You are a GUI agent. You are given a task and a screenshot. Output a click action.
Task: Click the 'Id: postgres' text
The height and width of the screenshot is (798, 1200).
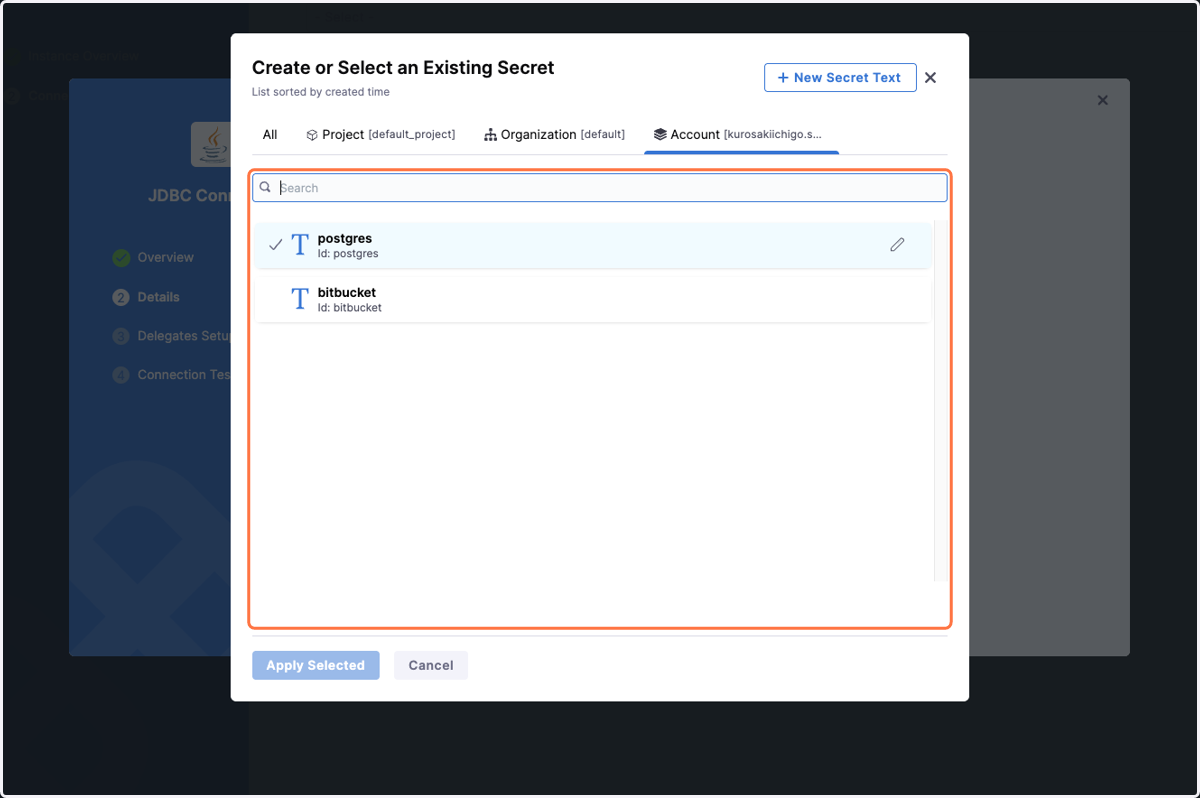coord(348,254)
